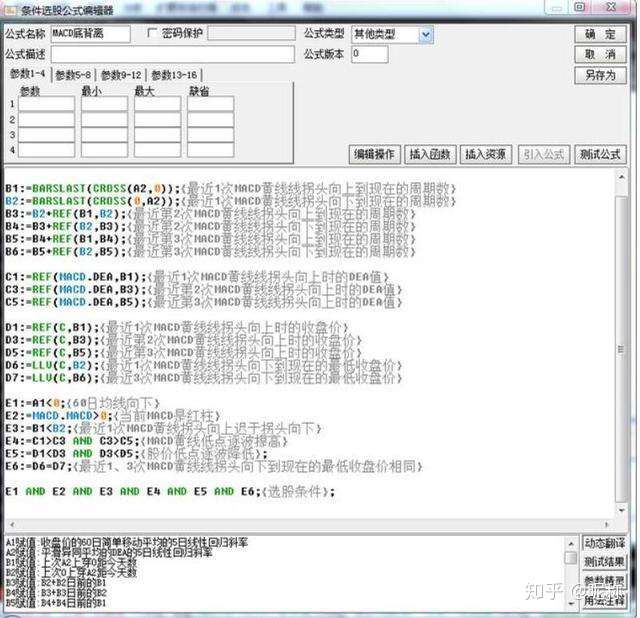Click row 1 参数 name field

[x=47, y=104]
